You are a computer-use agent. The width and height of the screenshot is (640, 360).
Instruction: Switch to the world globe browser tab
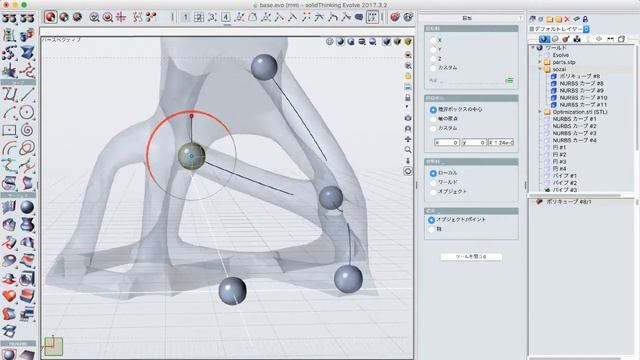tap(544, 39)
